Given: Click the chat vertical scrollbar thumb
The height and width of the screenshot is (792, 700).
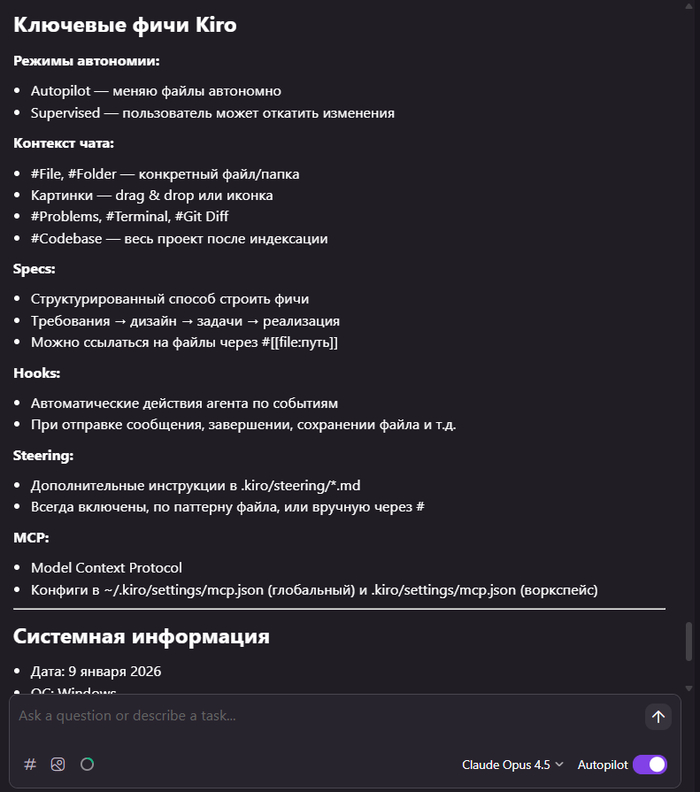Looking at the screenshot, I should coord(688,641).
